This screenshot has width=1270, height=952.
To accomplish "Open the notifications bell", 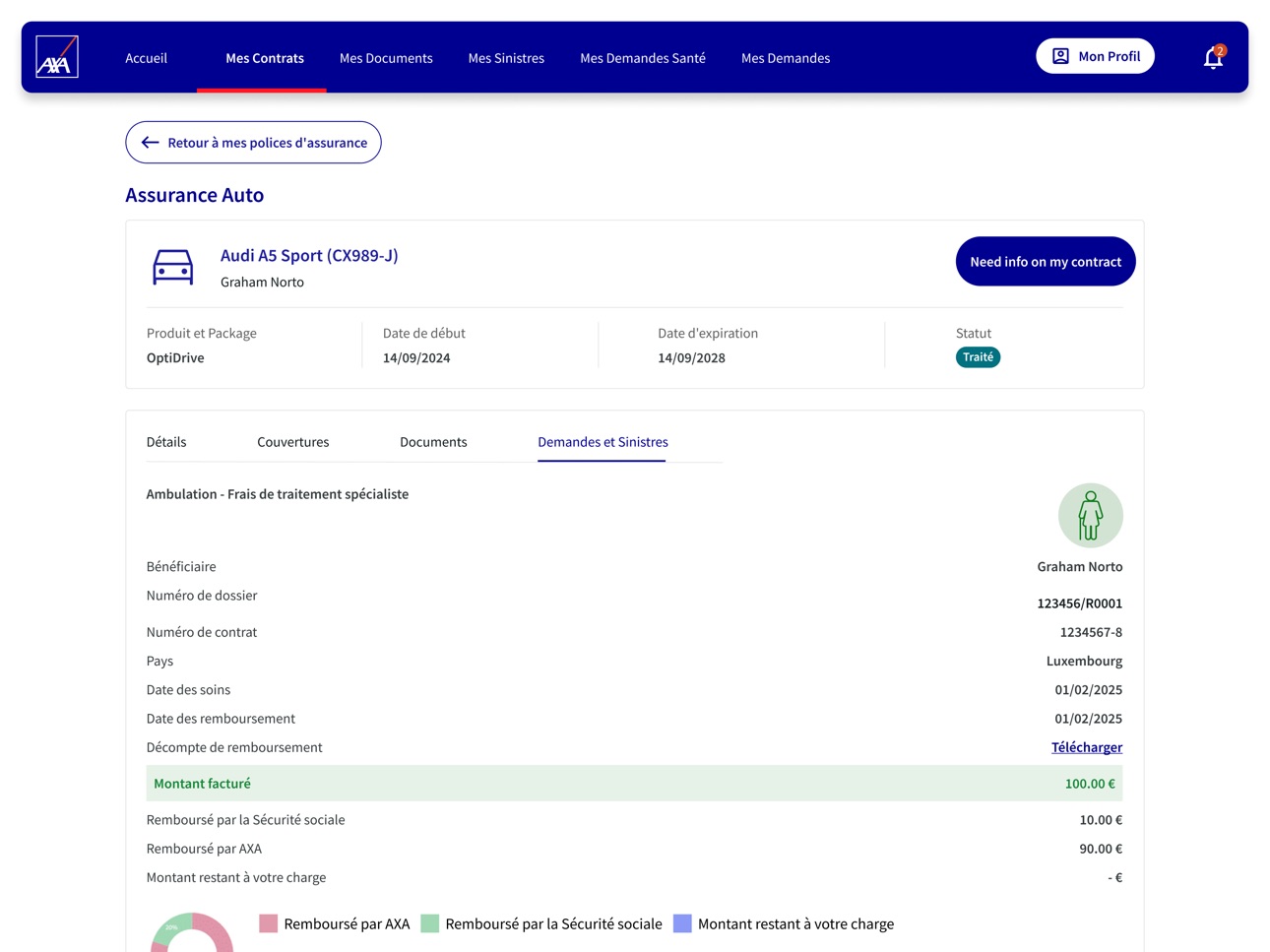I will [x=1214, y=57].
